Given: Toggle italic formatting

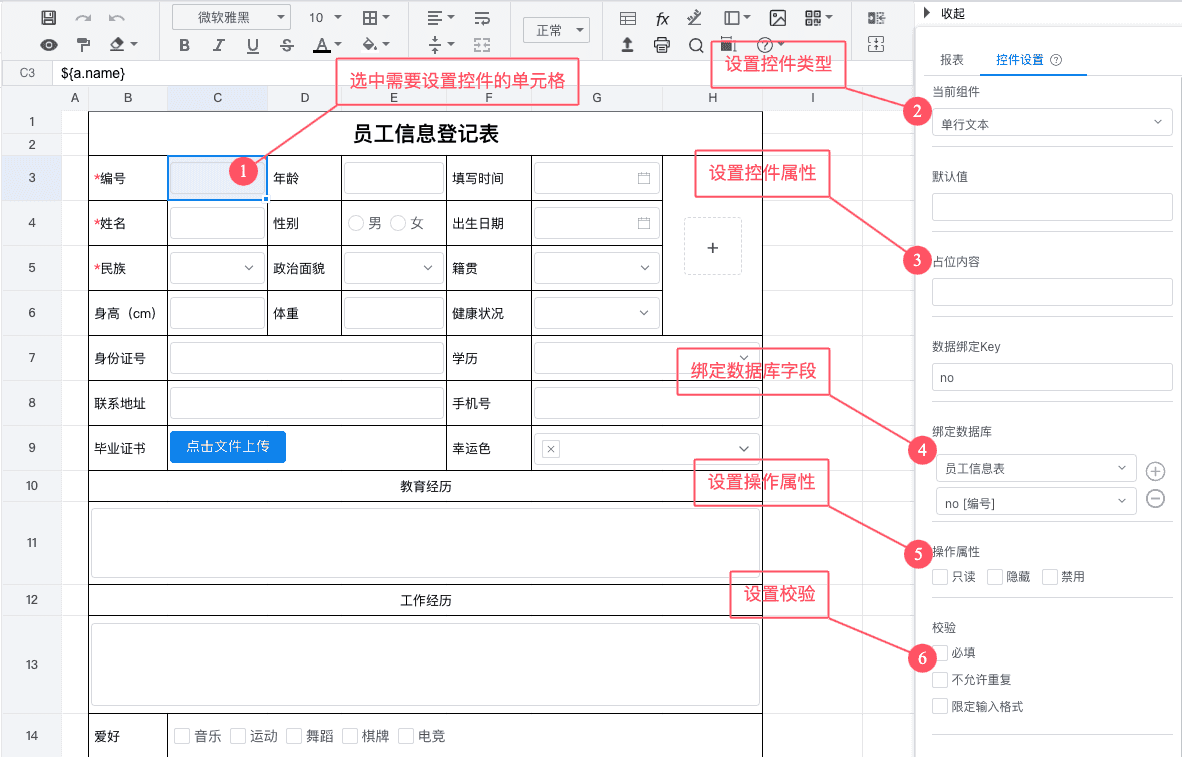Looking at the screenshot, I should point(219,45).
